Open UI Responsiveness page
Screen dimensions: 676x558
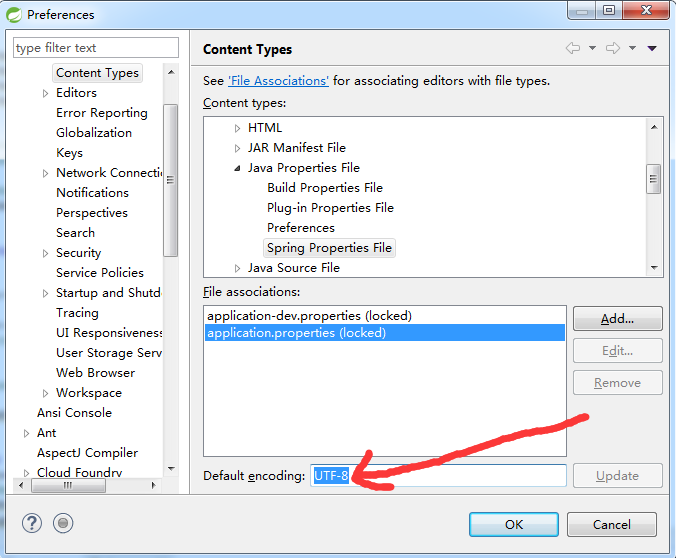pyautogui.click(x=109, y=333)
